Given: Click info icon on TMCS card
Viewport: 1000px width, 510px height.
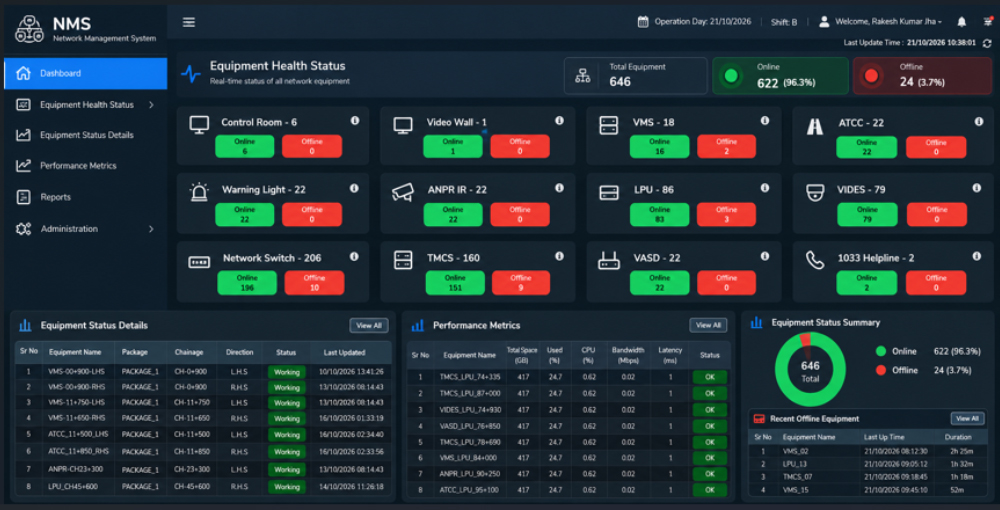Looking at the screenshot, I should pos(559,256).
